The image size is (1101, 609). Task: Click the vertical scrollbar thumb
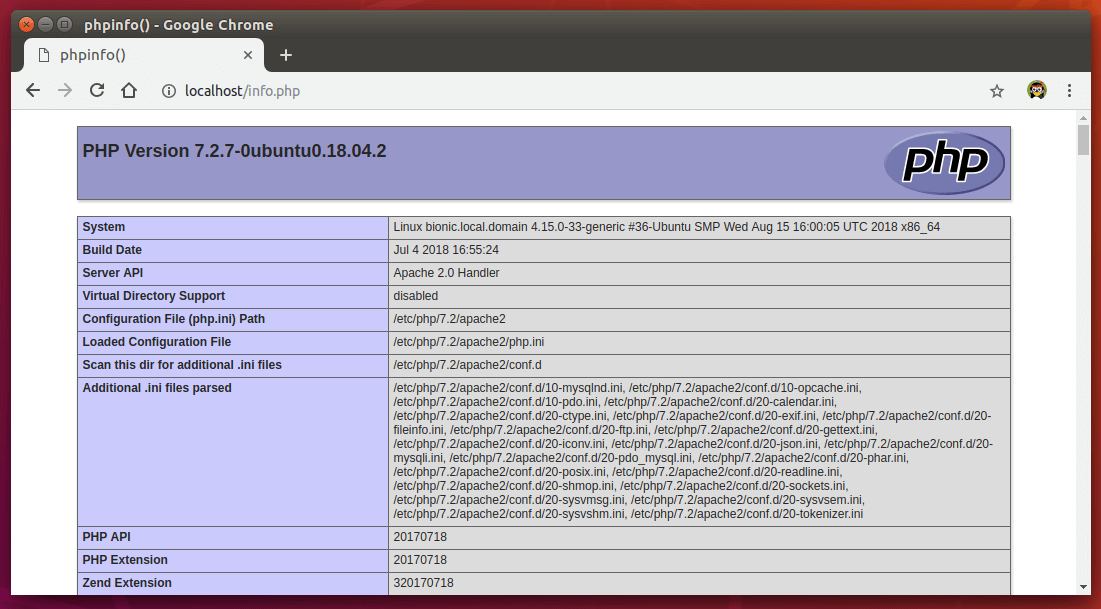(1083, 140)
